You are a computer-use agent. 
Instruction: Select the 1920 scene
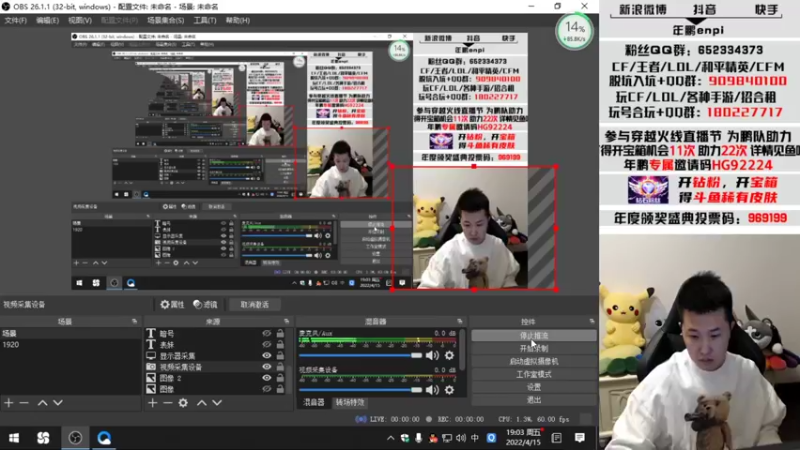pos(70,344)
